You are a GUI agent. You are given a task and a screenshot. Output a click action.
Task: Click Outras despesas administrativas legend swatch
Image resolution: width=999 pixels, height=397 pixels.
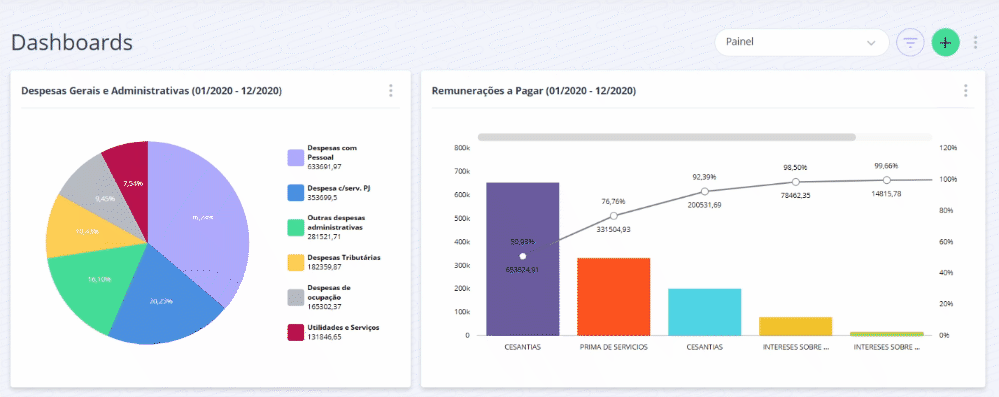pyautogui.click(x=295, y=227)
